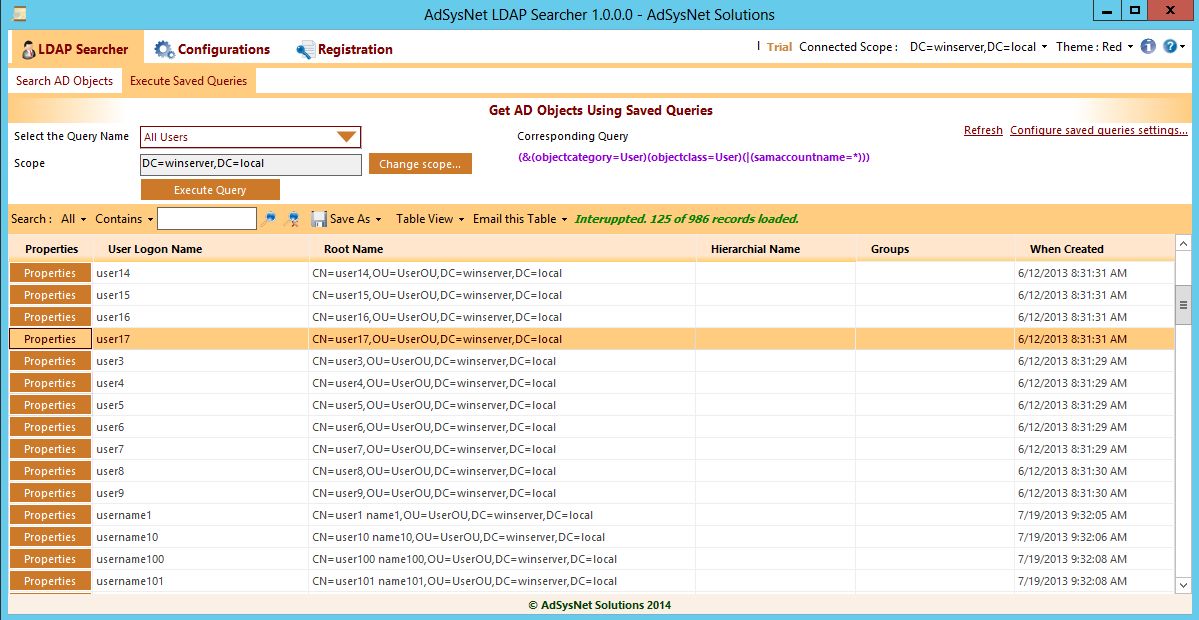Select the user16 logon name cell

(x=201, y=317)
